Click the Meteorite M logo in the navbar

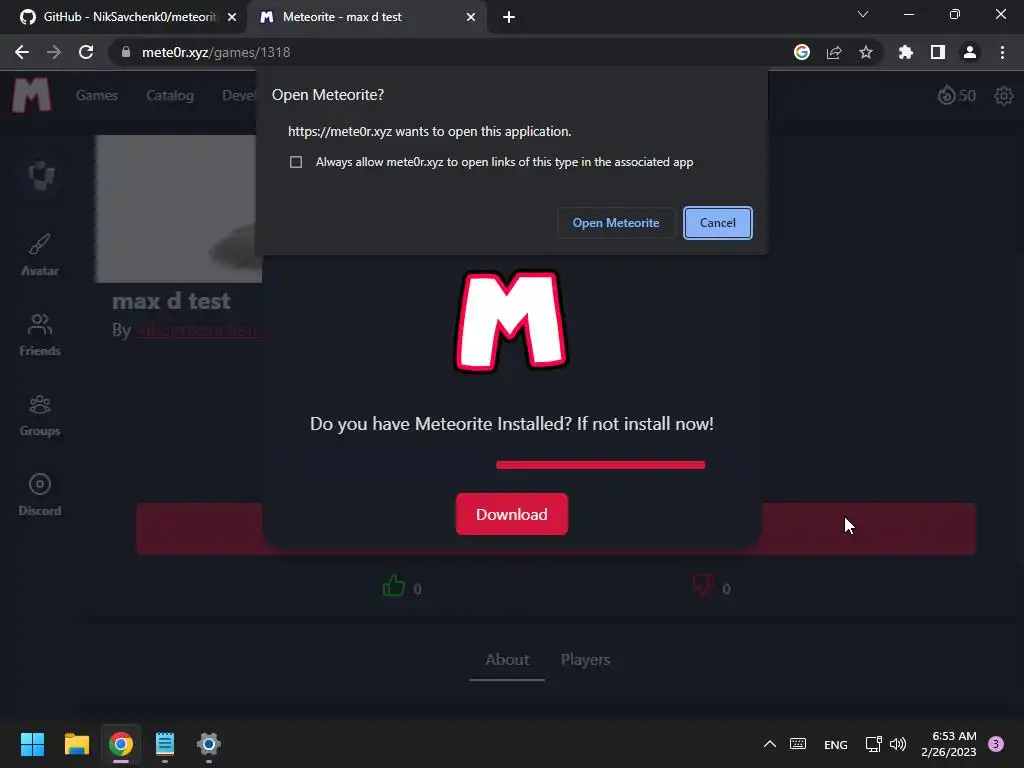31,95
